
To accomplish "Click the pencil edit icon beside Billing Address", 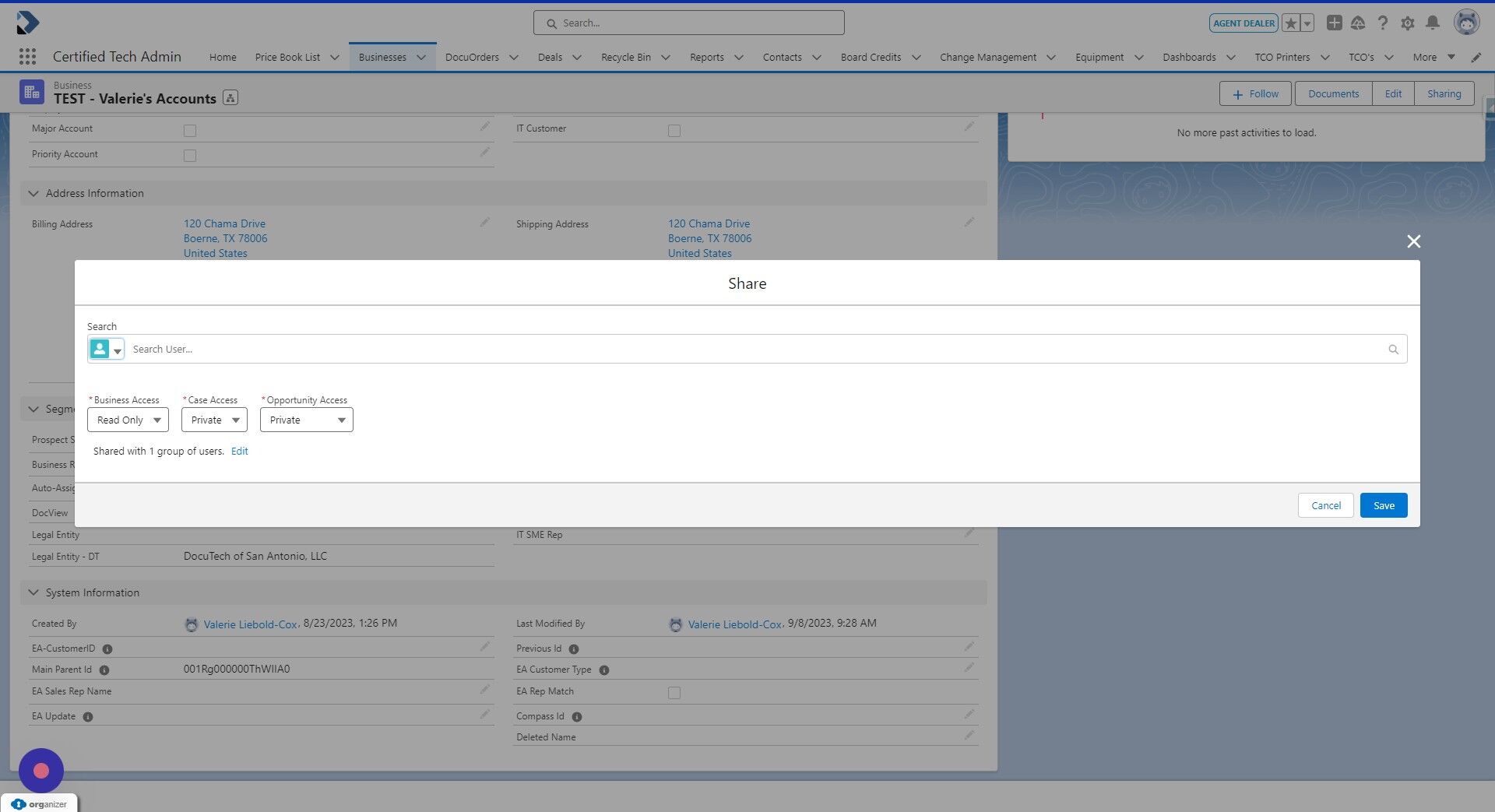I will 484,222.
